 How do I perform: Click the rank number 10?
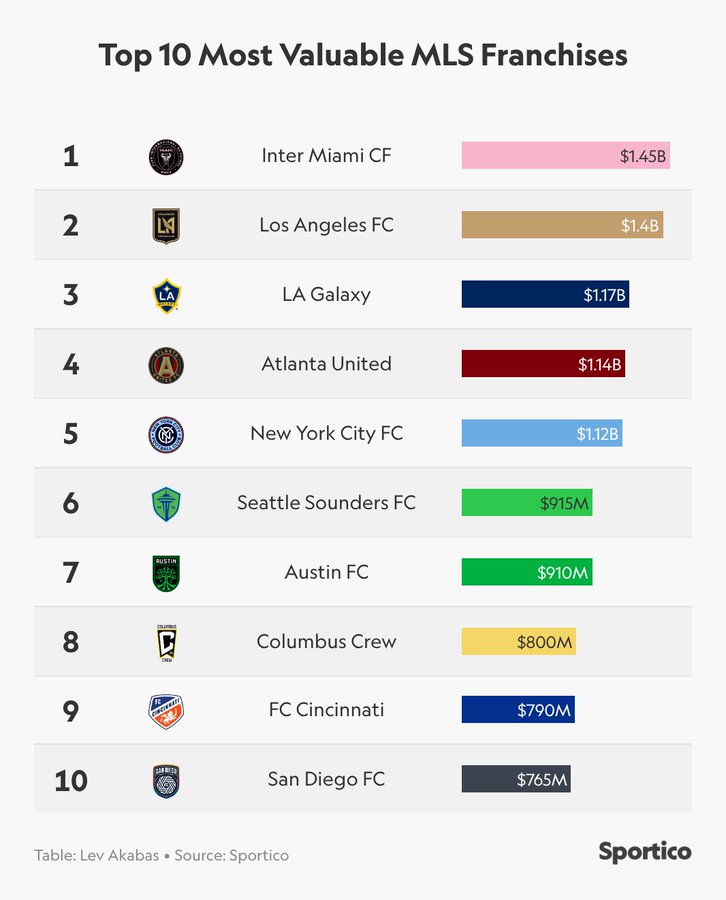point(71,780)
